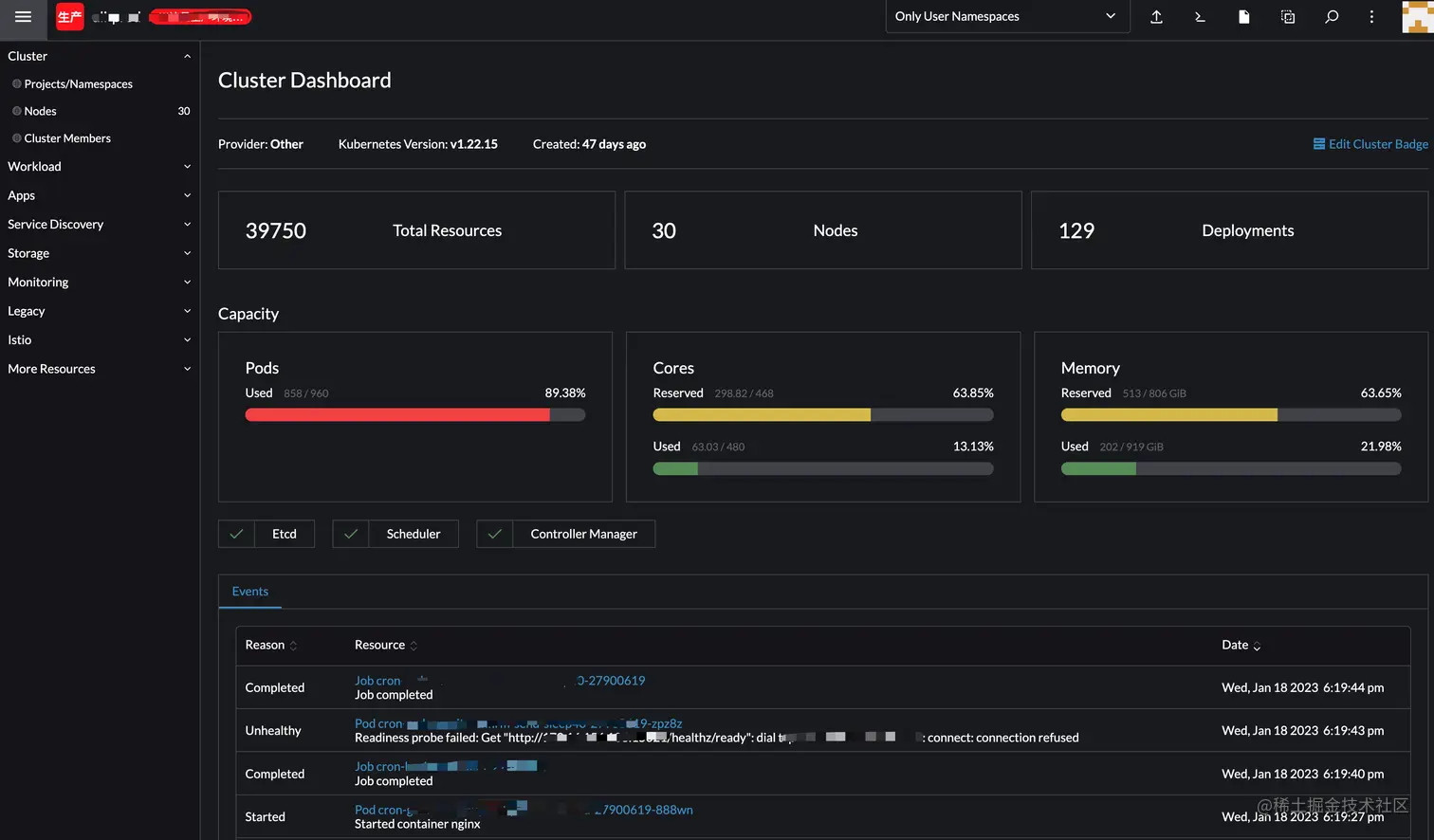The image size is (1434, 840).
Task: Click the Unhealthy event reason cell
Action: coord(273,731)
